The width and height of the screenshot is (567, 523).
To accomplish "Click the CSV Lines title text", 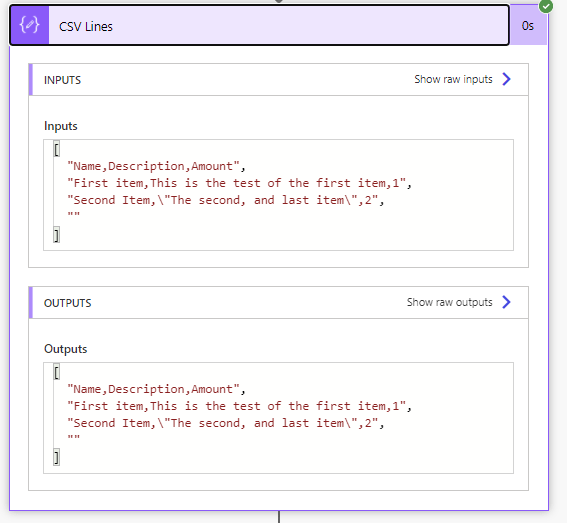I will click(86, 26).
